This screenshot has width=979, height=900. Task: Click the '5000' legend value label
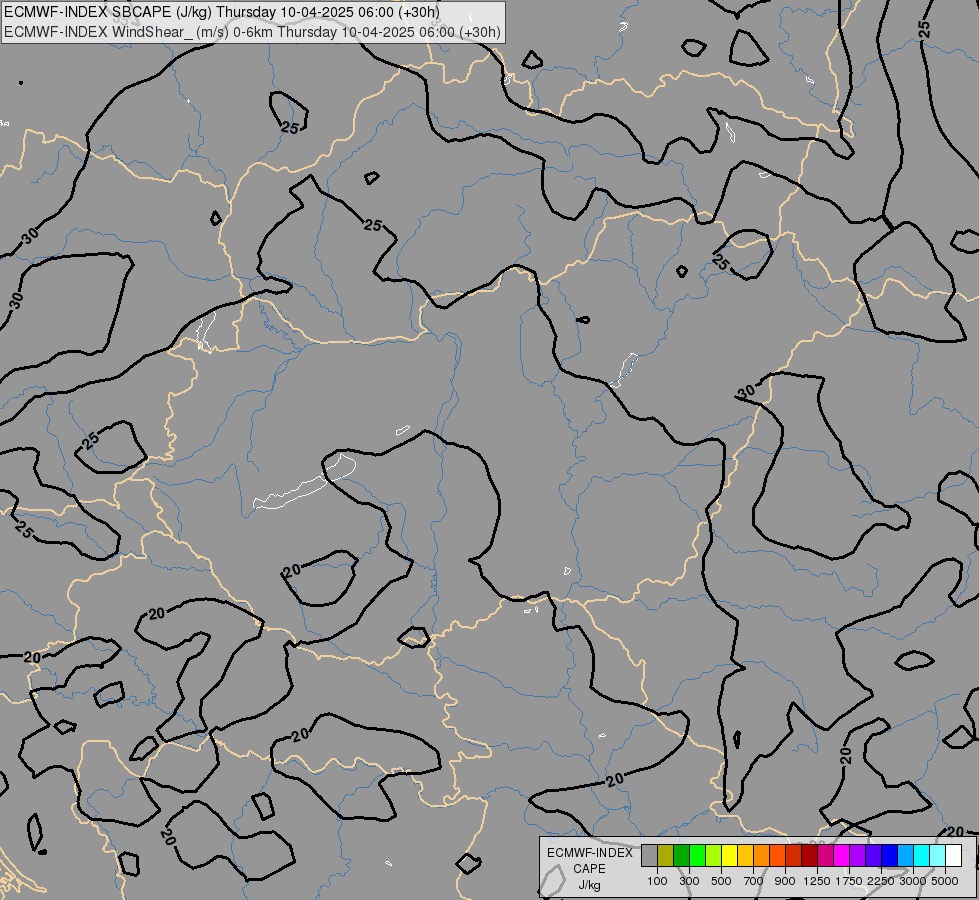click(x=945, y=881)
